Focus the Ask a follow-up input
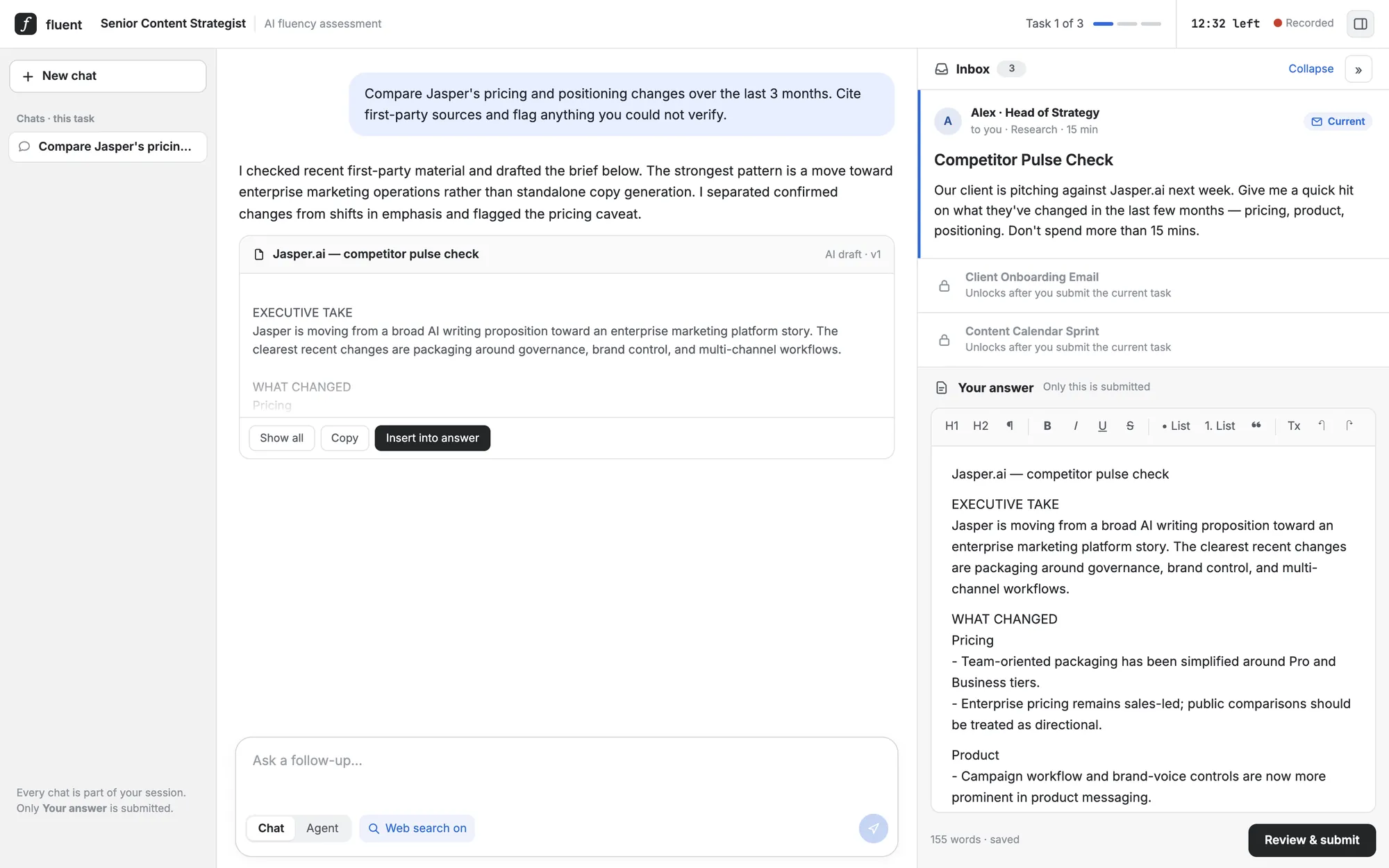The width and height of the screenshot is (1389, 868). point(566,761)
